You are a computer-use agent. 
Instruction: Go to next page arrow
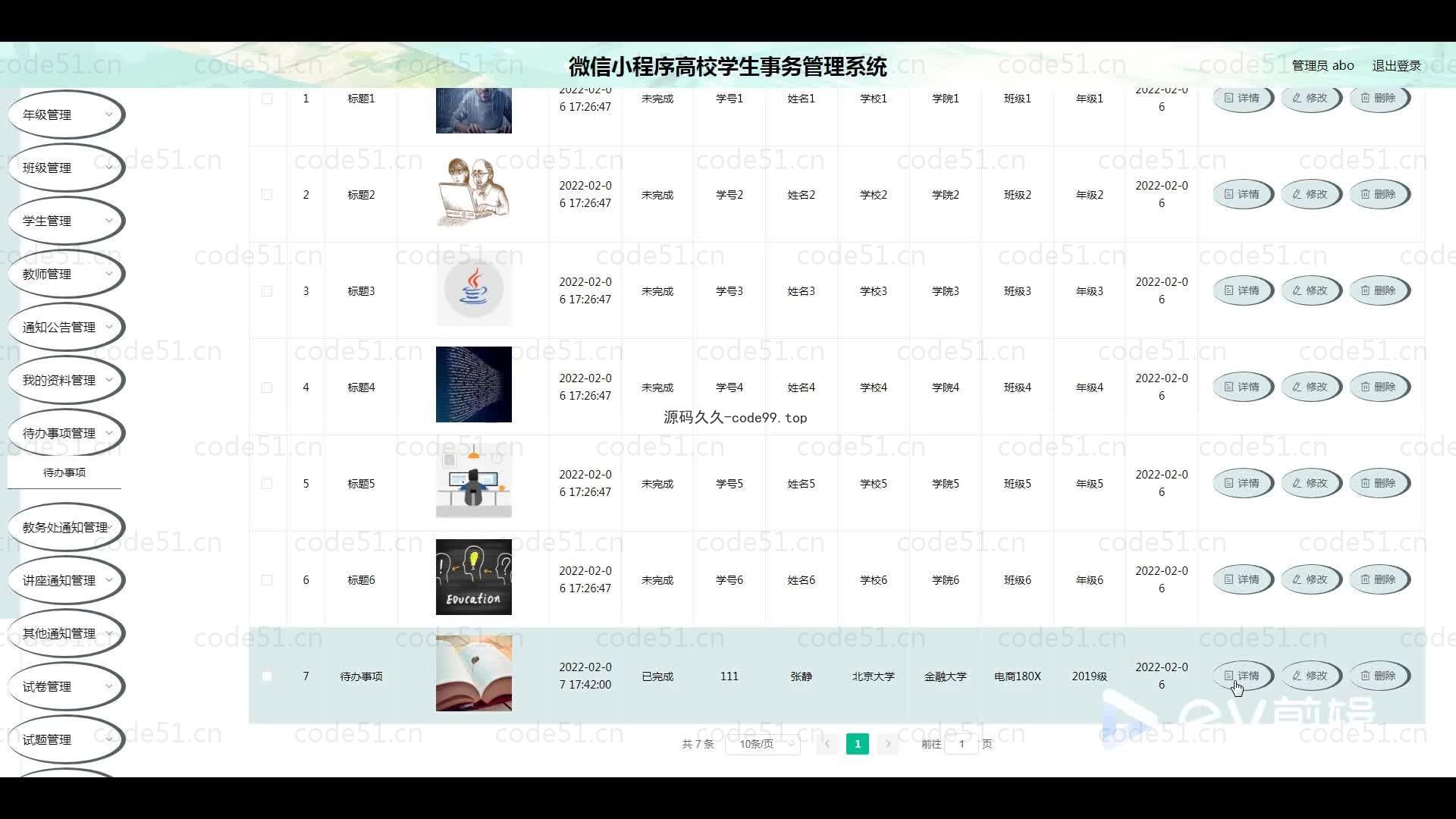(x=888, y=744)
